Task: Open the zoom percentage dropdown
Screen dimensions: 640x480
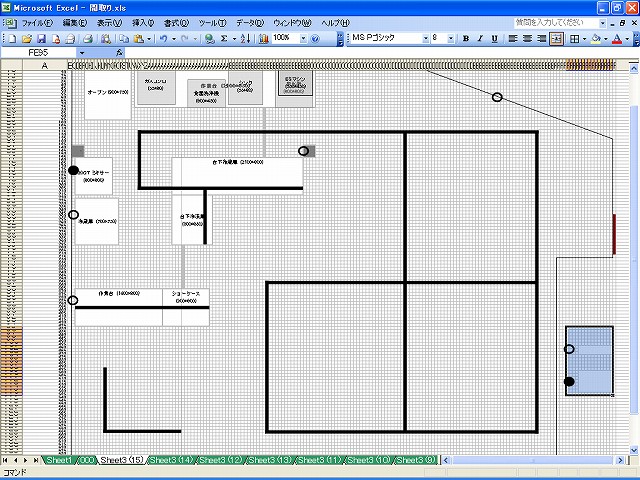Action: click(303, 39)
